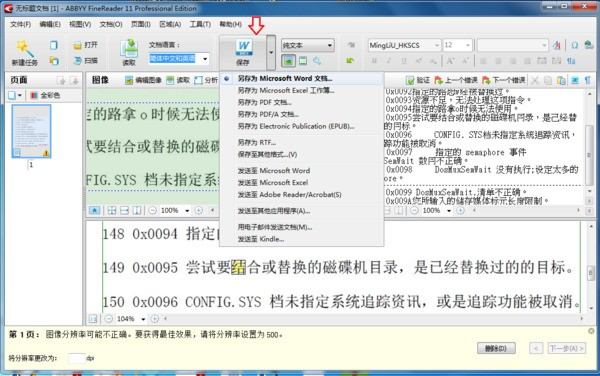Click the 读取 icon in the image panel toolbar
Viewport: 600px width, 376px height.
coord(170,80)
